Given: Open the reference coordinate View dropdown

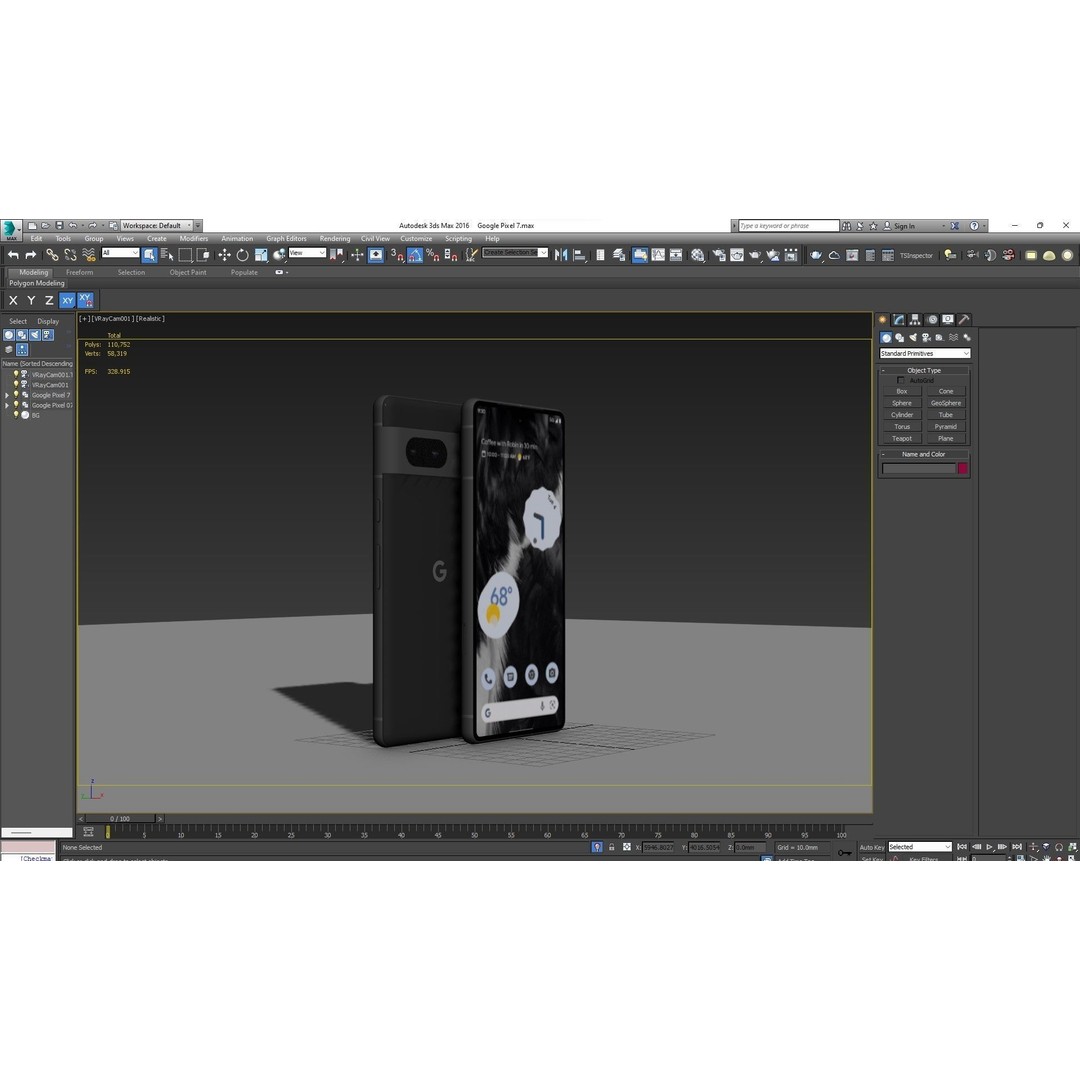Looking at the screenshot, I should click(x=307, y=253).
